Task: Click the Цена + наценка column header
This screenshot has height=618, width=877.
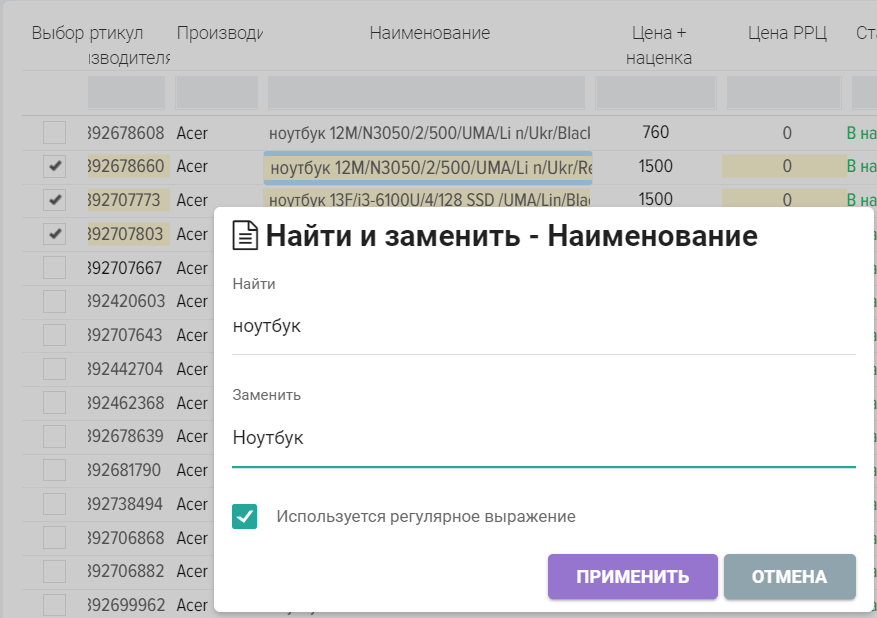Action: [658, 45]
